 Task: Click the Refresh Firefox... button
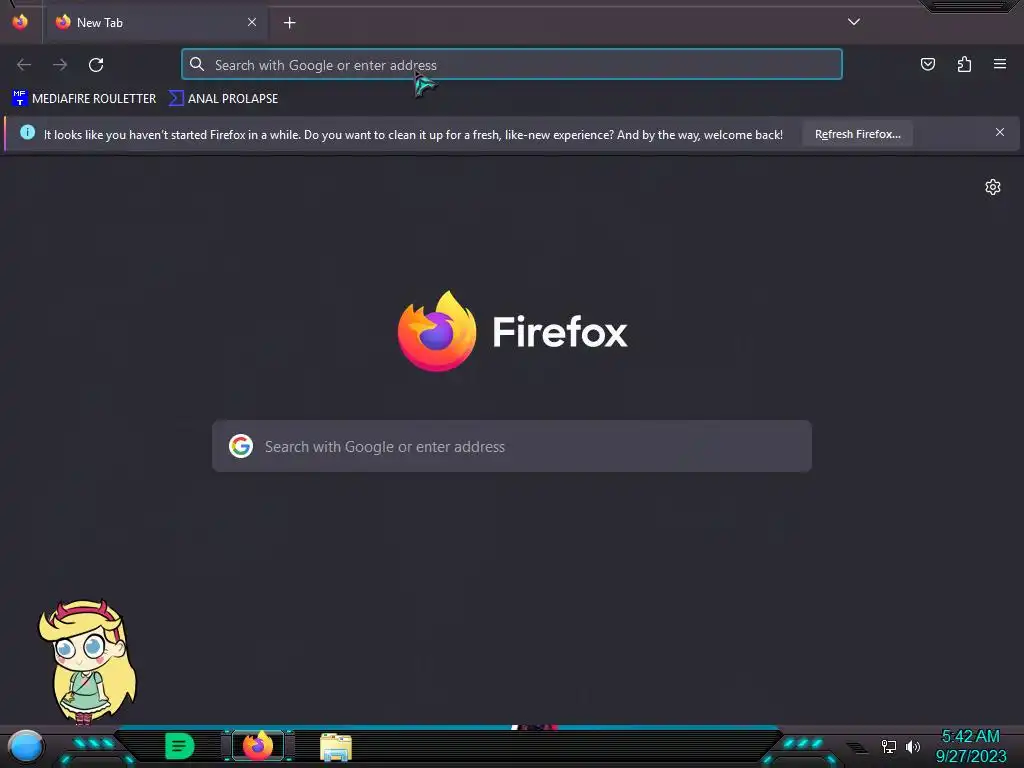(857, 135)
